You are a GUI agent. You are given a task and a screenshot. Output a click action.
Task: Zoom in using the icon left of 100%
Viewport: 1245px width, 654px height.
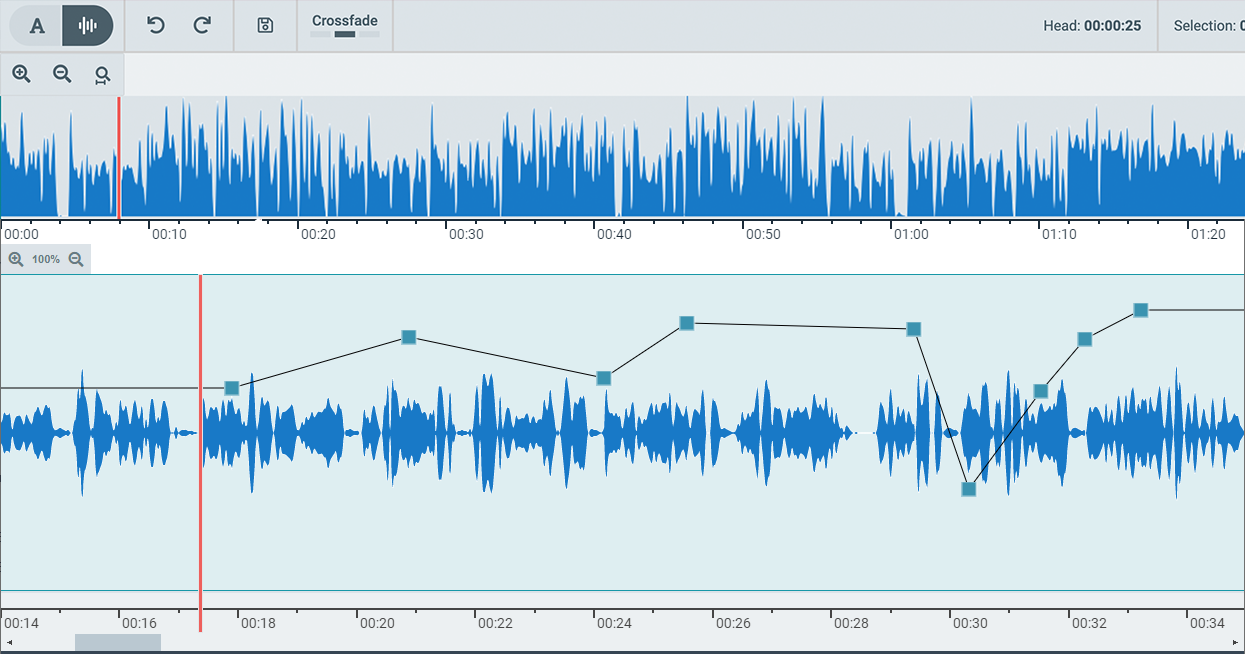click(x=16, y=259)
